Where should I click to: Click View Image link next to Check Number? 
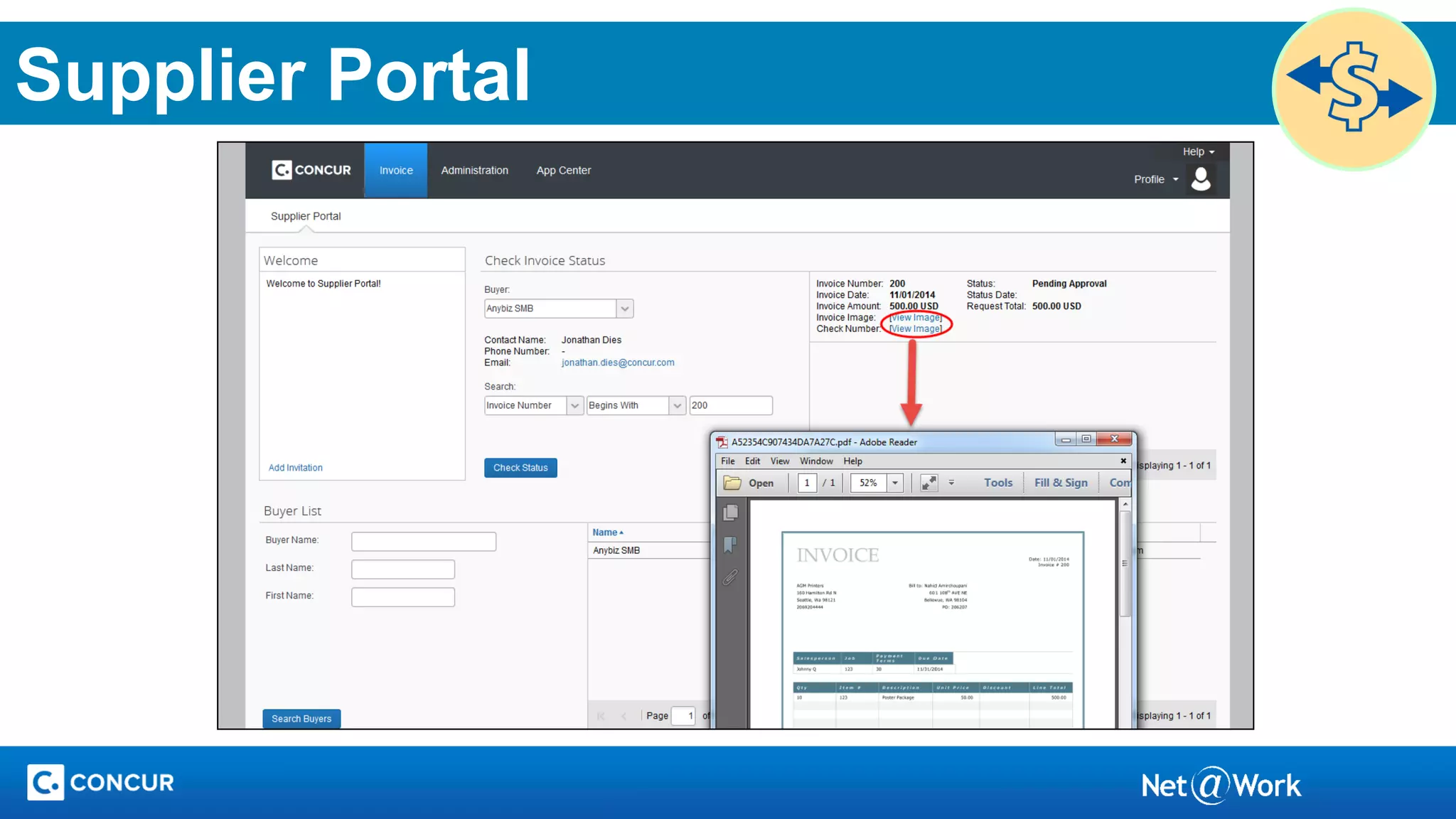(x=916, y=329)
